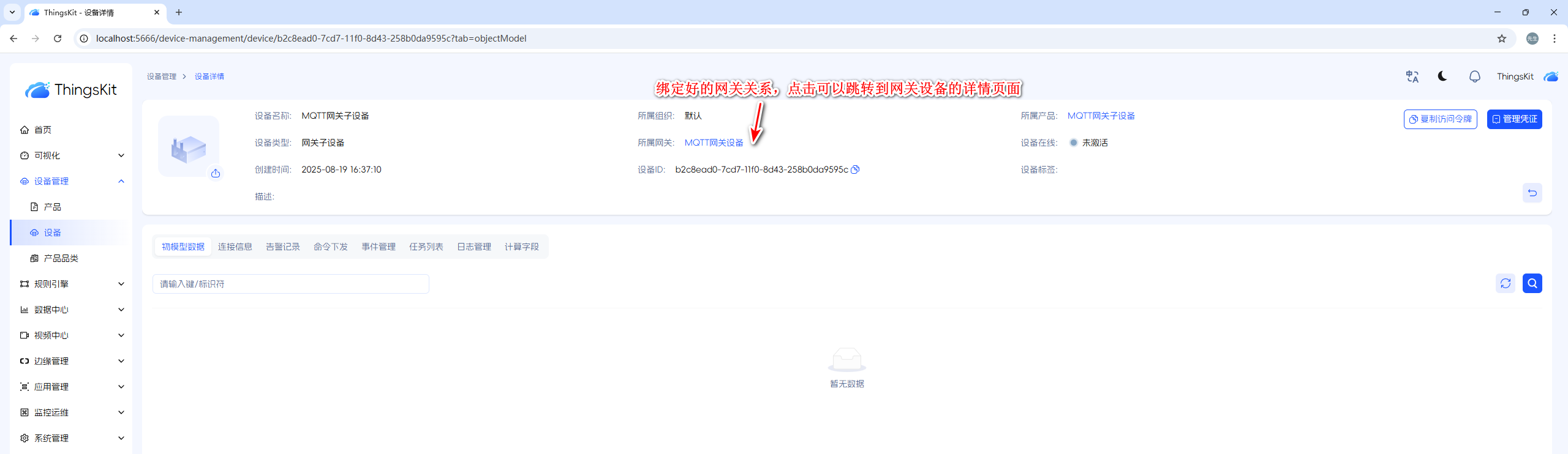Click the blue search button
1568x454 pixels.
(x=1532, y=283)
